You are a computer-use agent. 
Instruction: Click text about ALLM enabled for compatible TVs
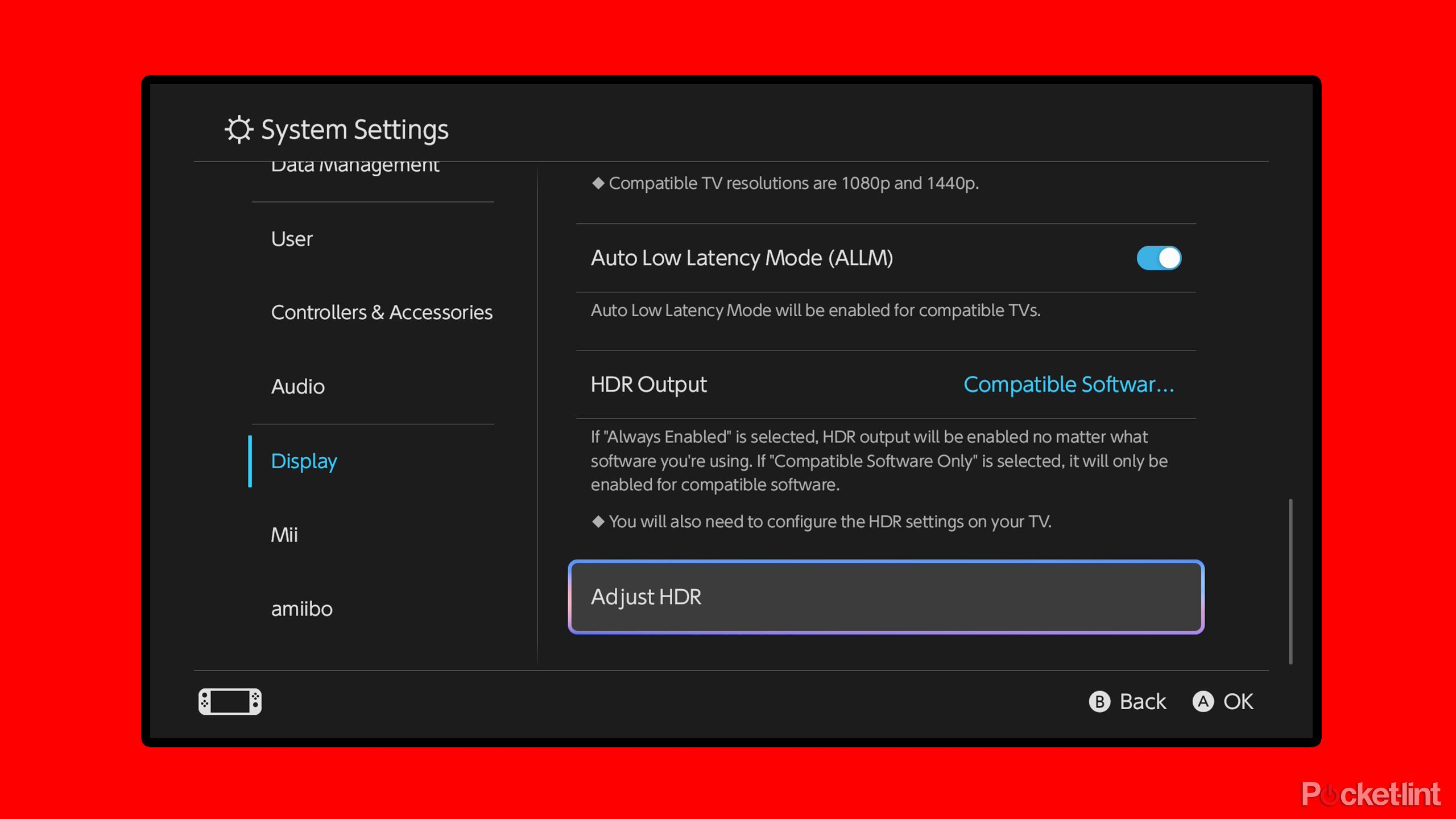click(x=816, y=311)
